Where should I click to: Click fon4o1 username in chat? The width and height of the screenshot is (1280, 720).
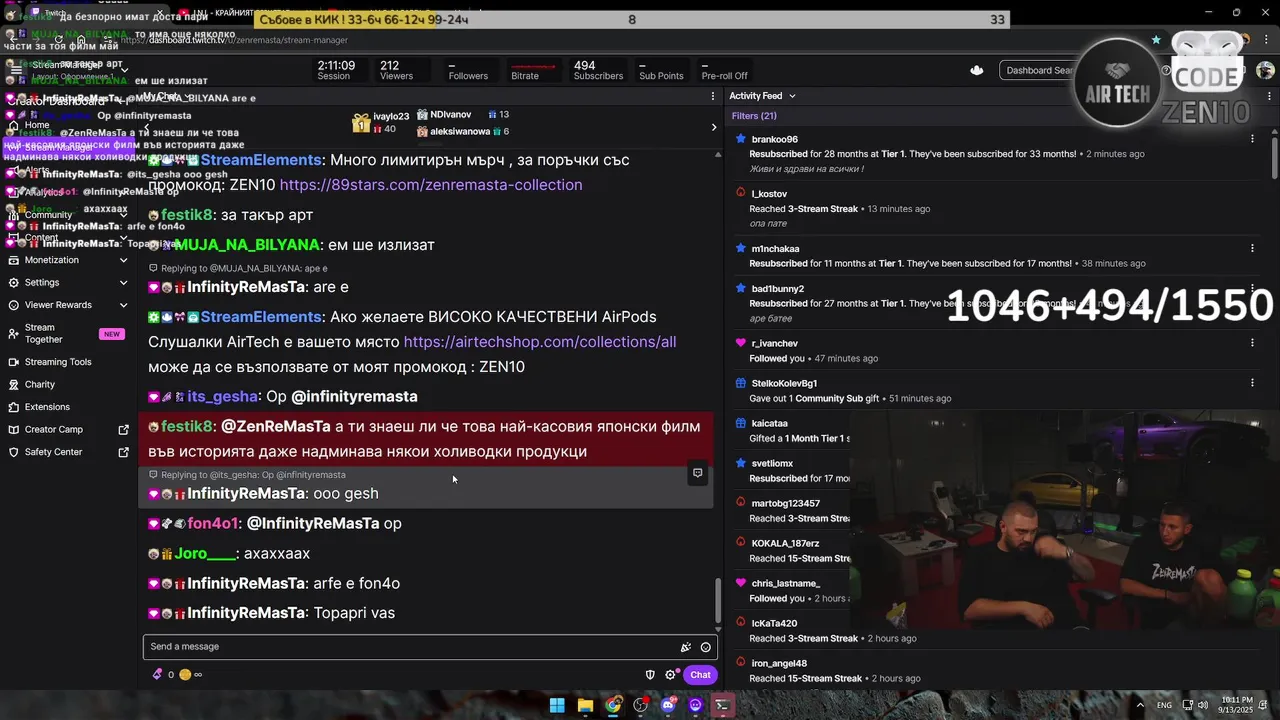(x=213, y=524)
